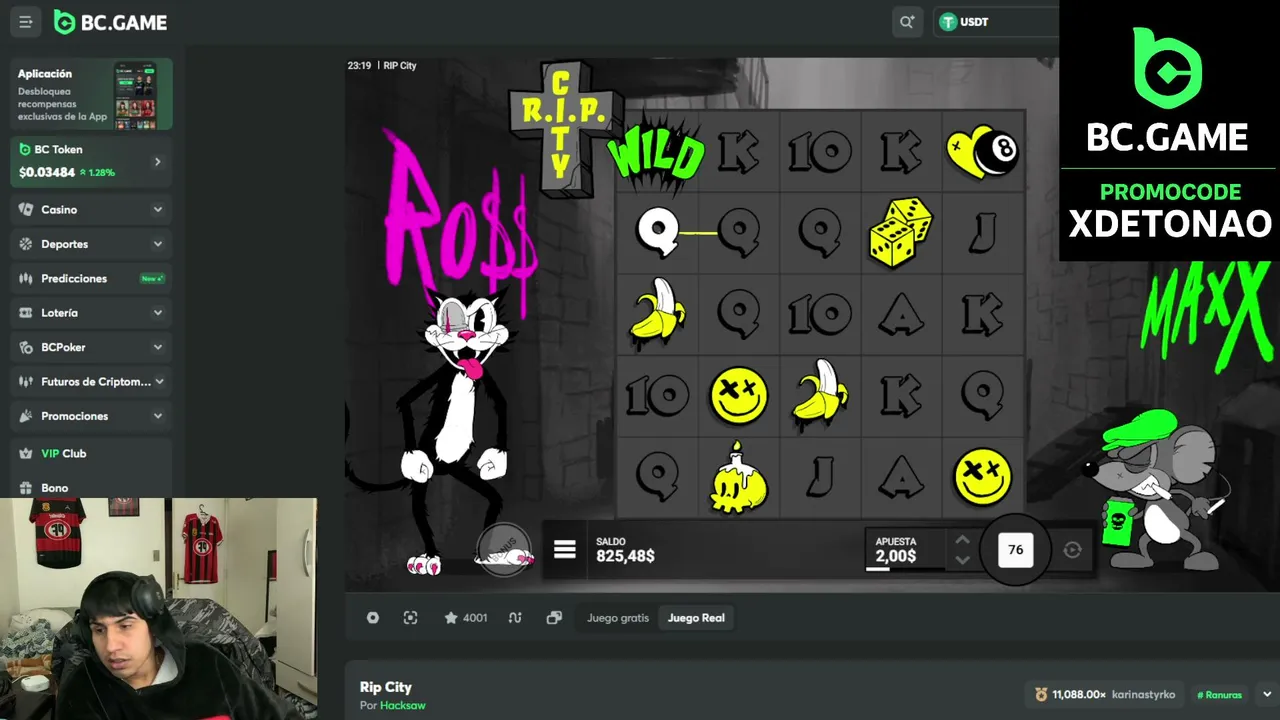1280x720 pixels.
Task: Click the Aplicación app promo banner
Action: click(x=92, y=95)
